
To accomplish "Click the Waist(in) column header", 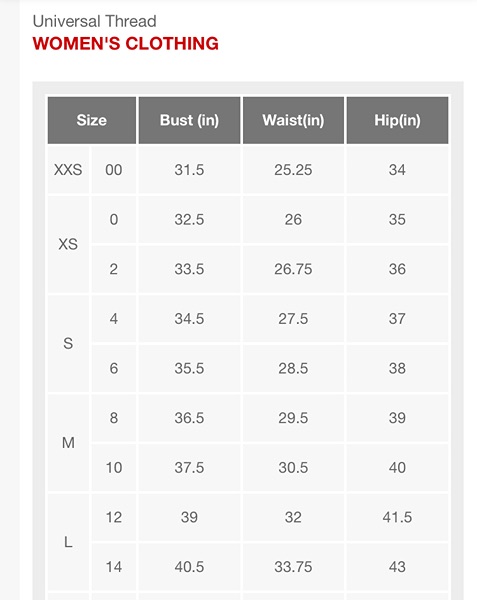I will 293,120.
